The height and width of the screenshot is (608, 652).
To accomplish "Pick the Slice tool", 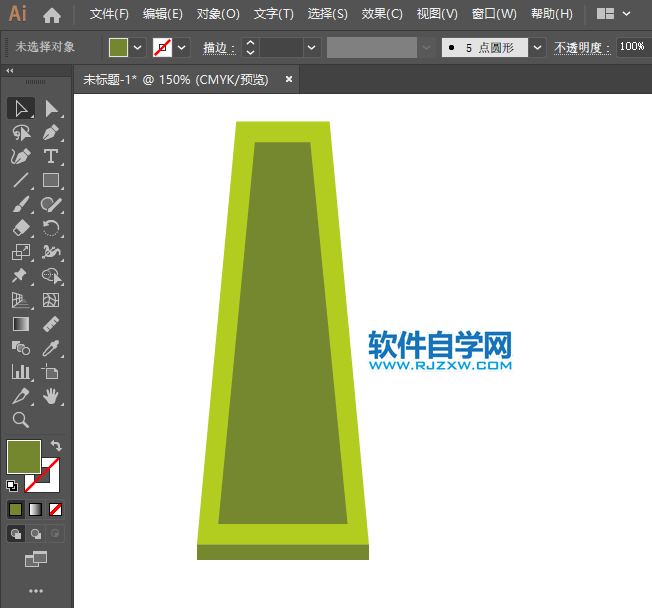I will 21,396.
